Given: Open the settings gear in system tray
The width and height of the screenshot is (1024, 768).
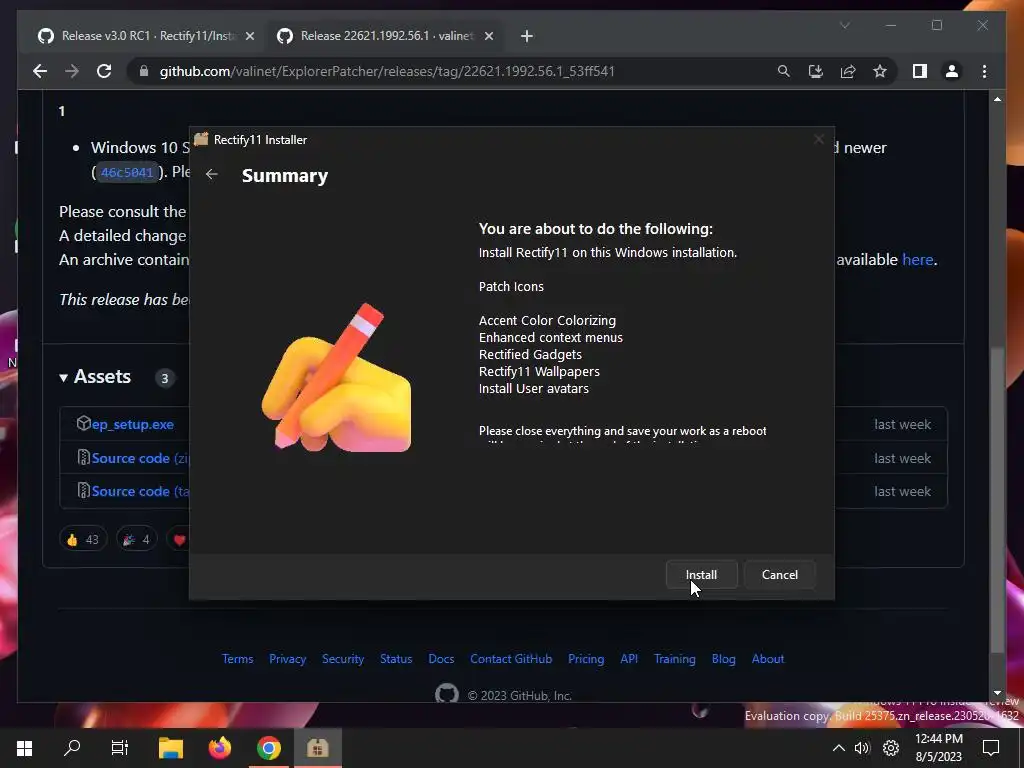Looking at the screenshot, I should coord(891,748).
